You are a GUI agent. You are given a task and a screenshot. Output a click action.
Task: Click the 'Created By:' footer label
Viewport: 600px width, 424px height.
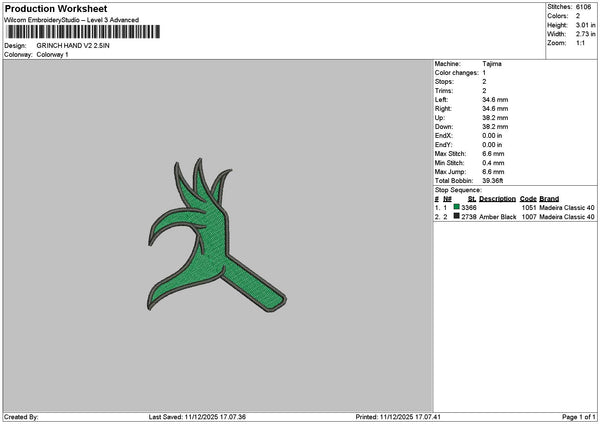[21, 417]
